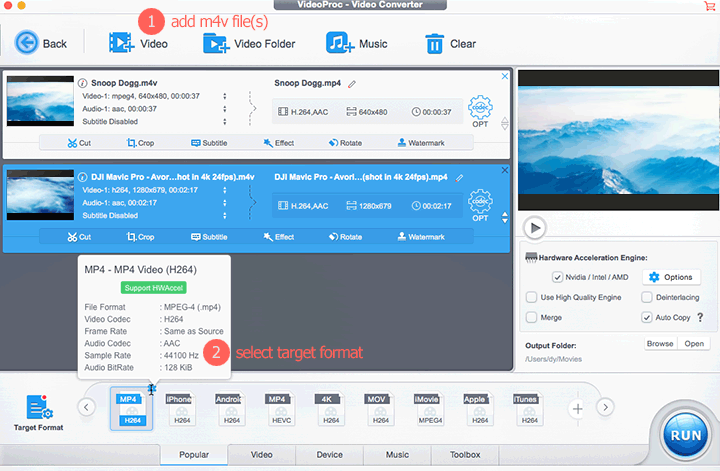Reorder Snoop Dogg item with up/down arrows
Screen dimensions: 720x471
(x=505, y=123)
